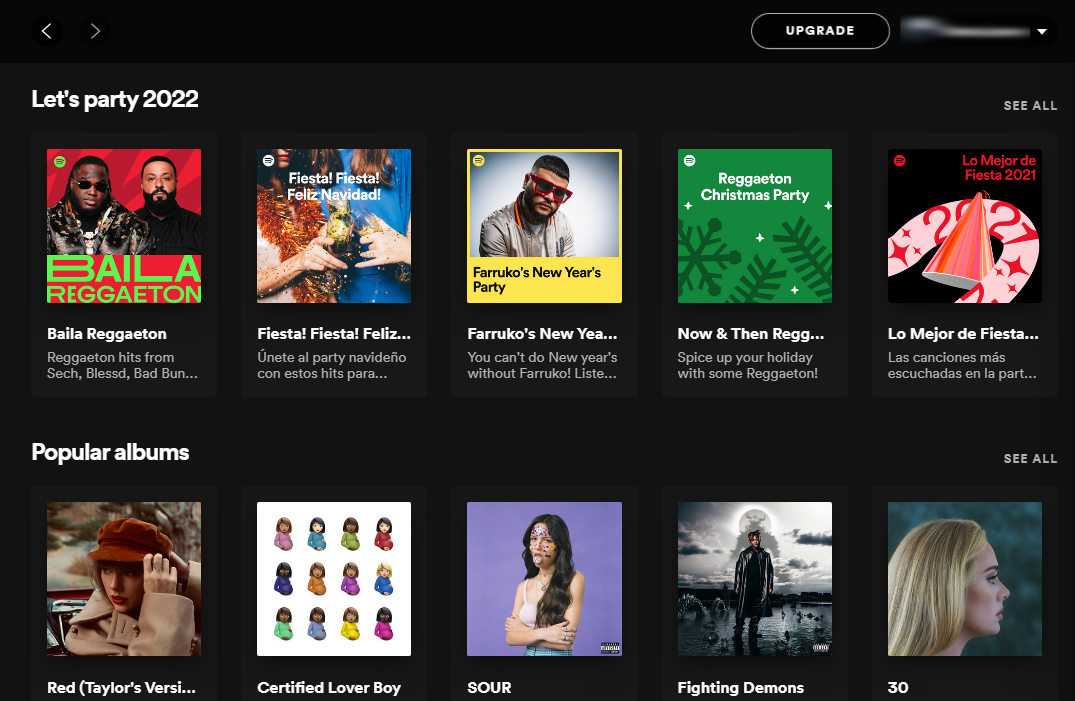This screenshot has height=701, width=1075.
Task: Open the Certified Lover Boy album cover
Action: [334, 579]
